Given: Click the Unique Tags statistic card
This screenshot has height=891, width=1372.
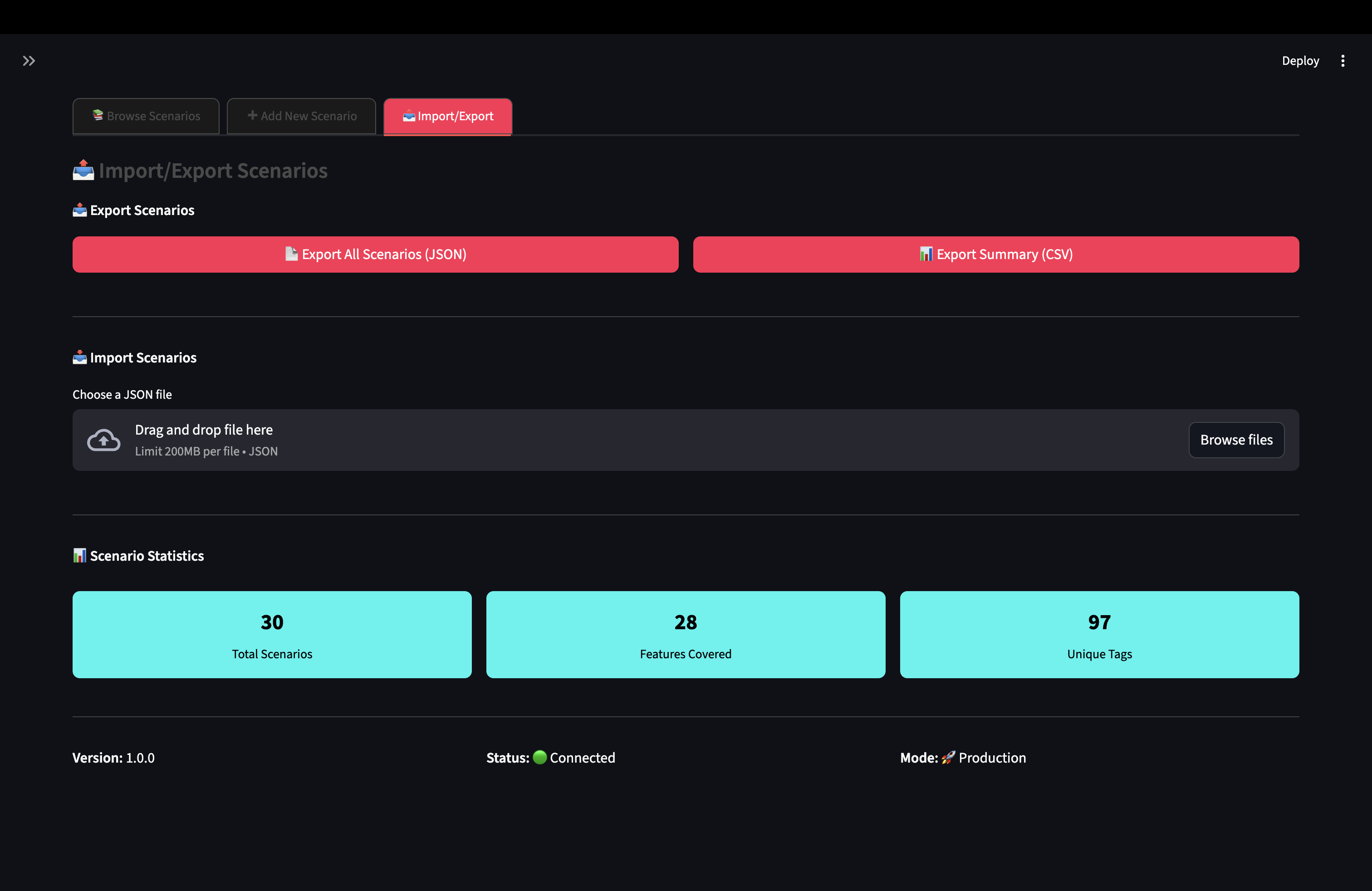Looking at the screenshot, I should coord(1099,634).
